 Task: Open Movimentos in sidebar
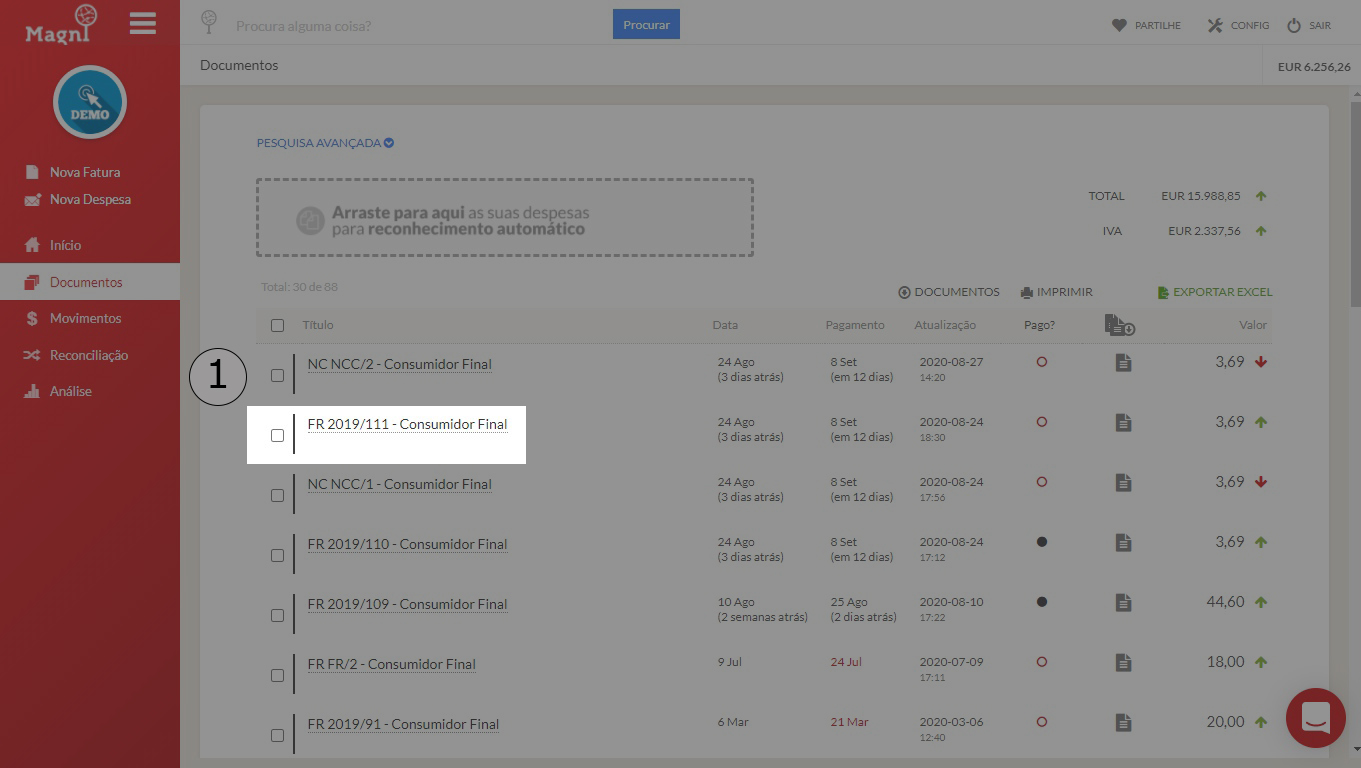[x=85, y=318]
